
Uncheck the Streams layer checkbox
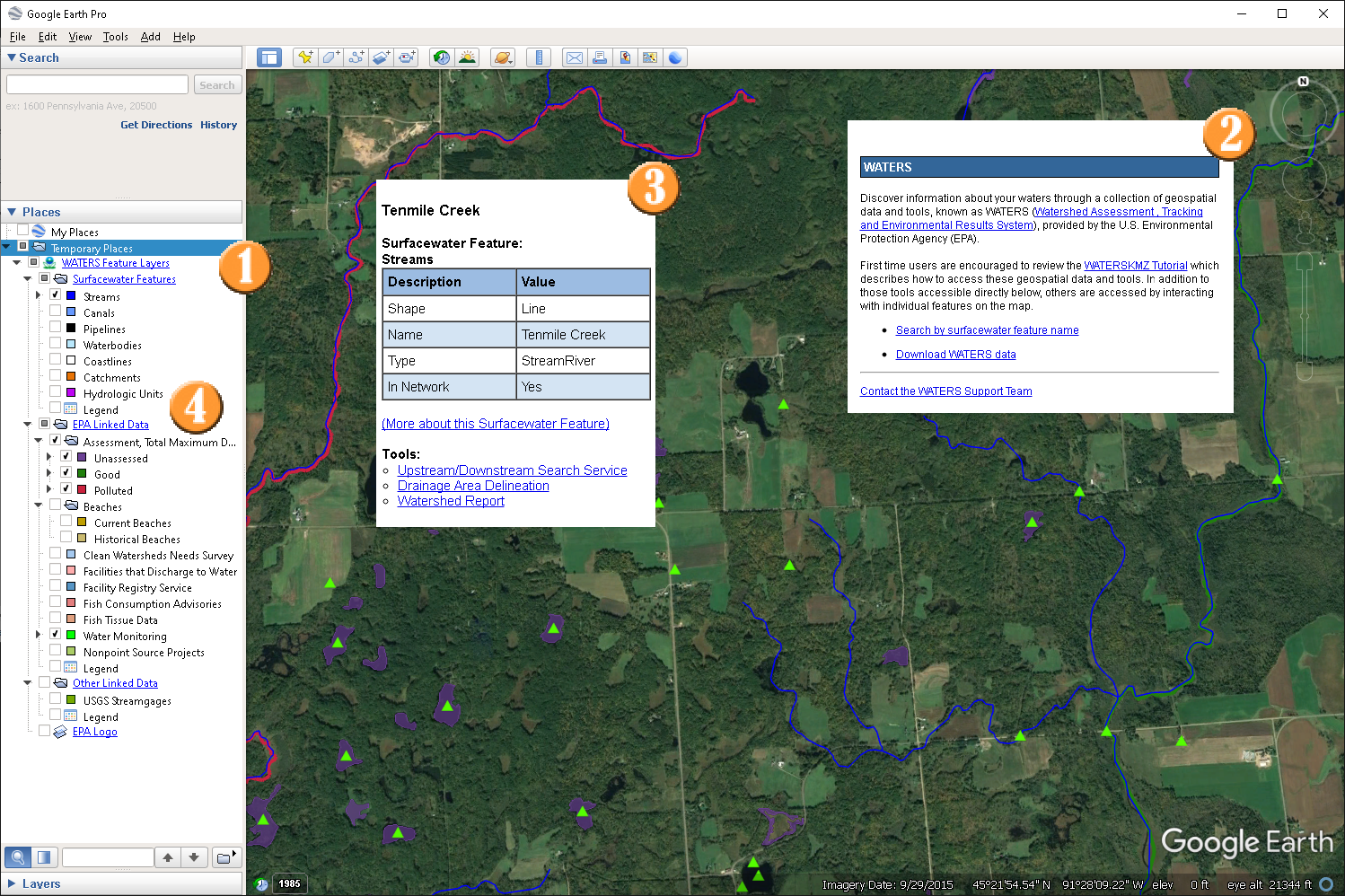pos(56,295)
